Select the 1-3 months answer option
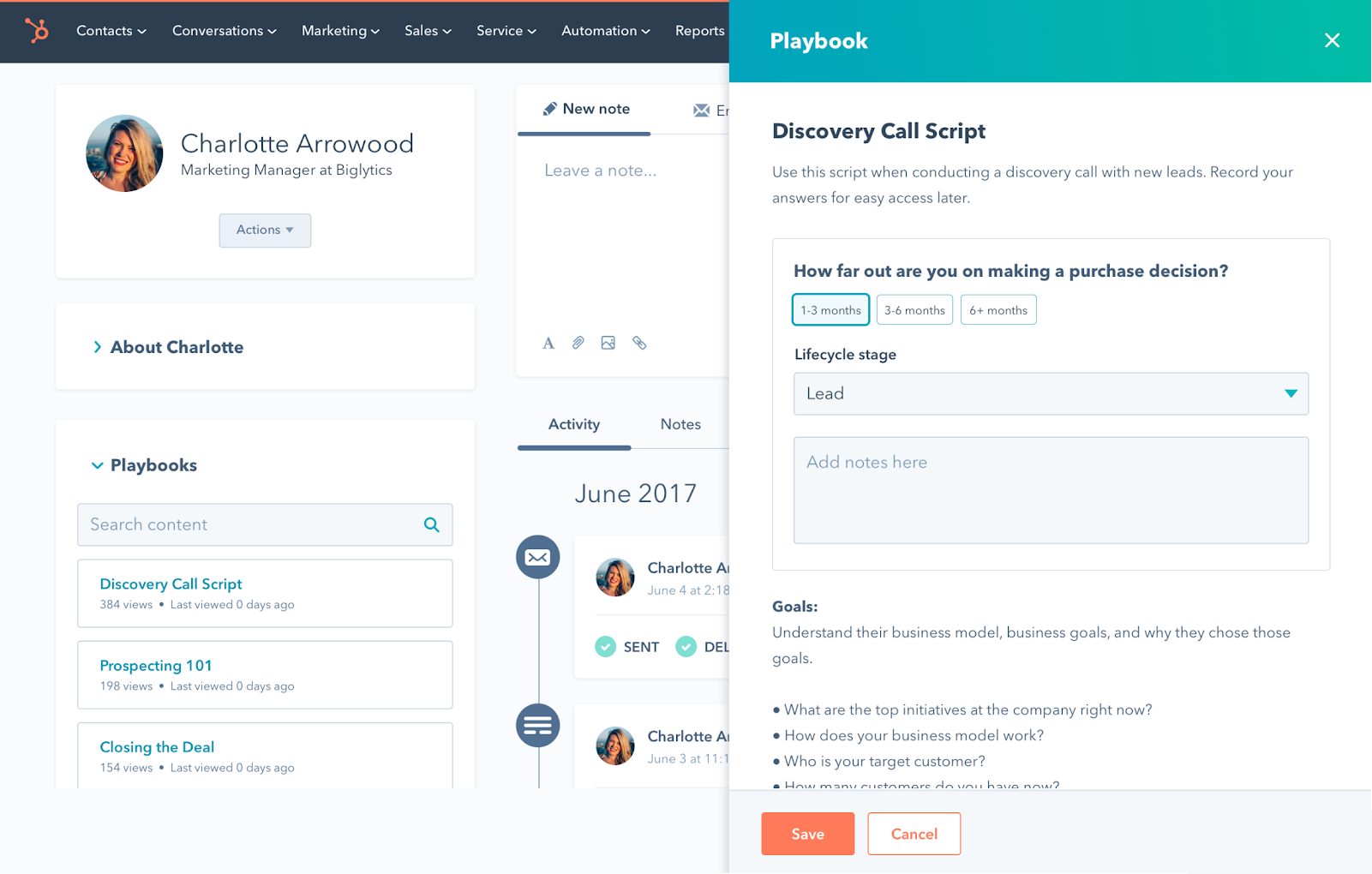1372x874 pixels. click(x=831, y=310)
